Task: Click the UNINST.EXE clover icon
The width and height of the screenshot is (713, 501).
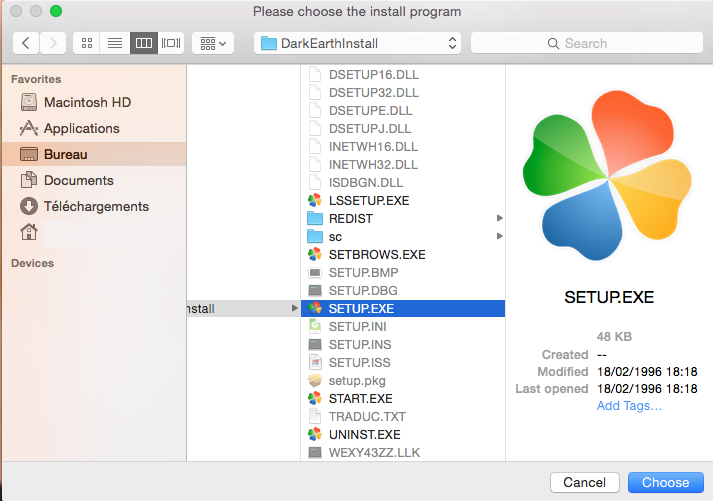Action: click(315, 434)
